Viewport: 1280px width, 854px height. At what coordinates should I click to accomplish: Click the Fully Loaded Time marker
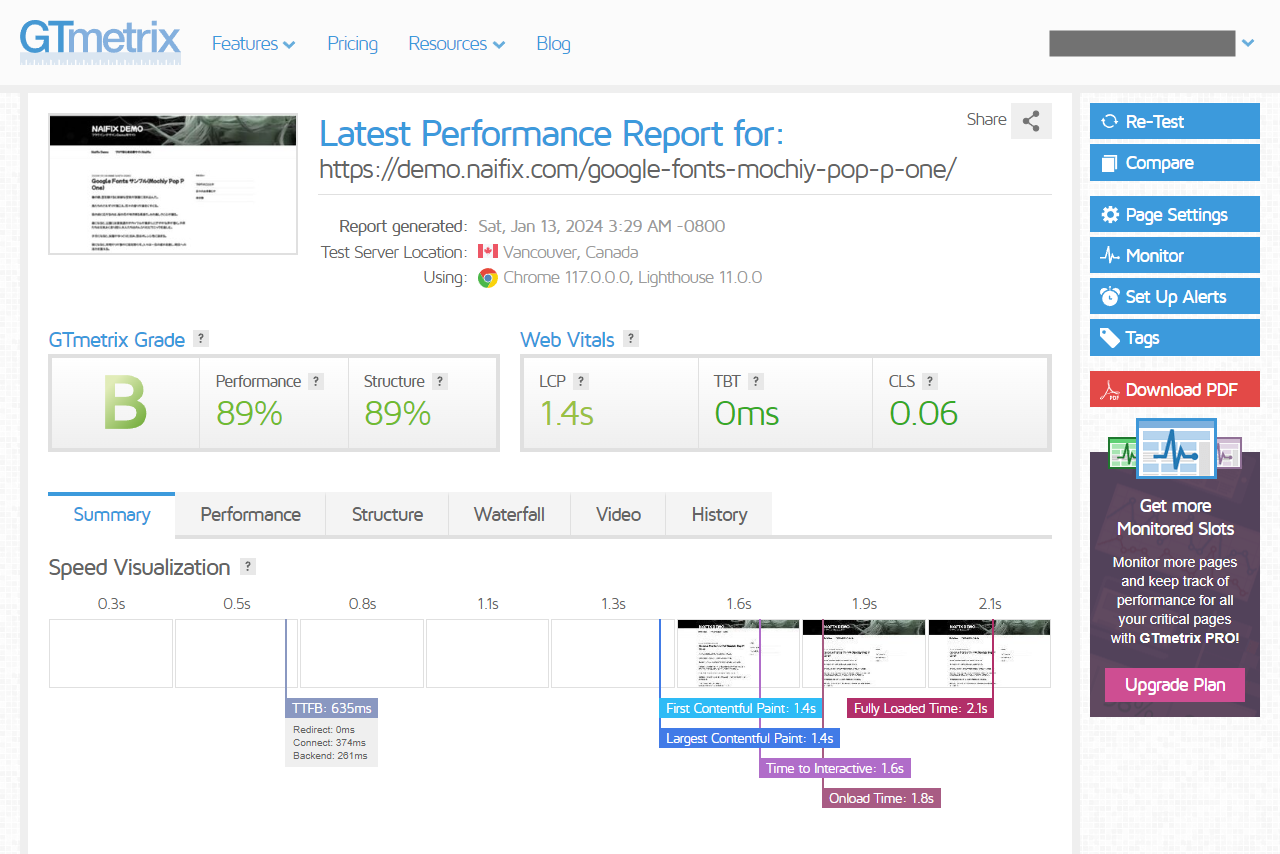point(920,708)
